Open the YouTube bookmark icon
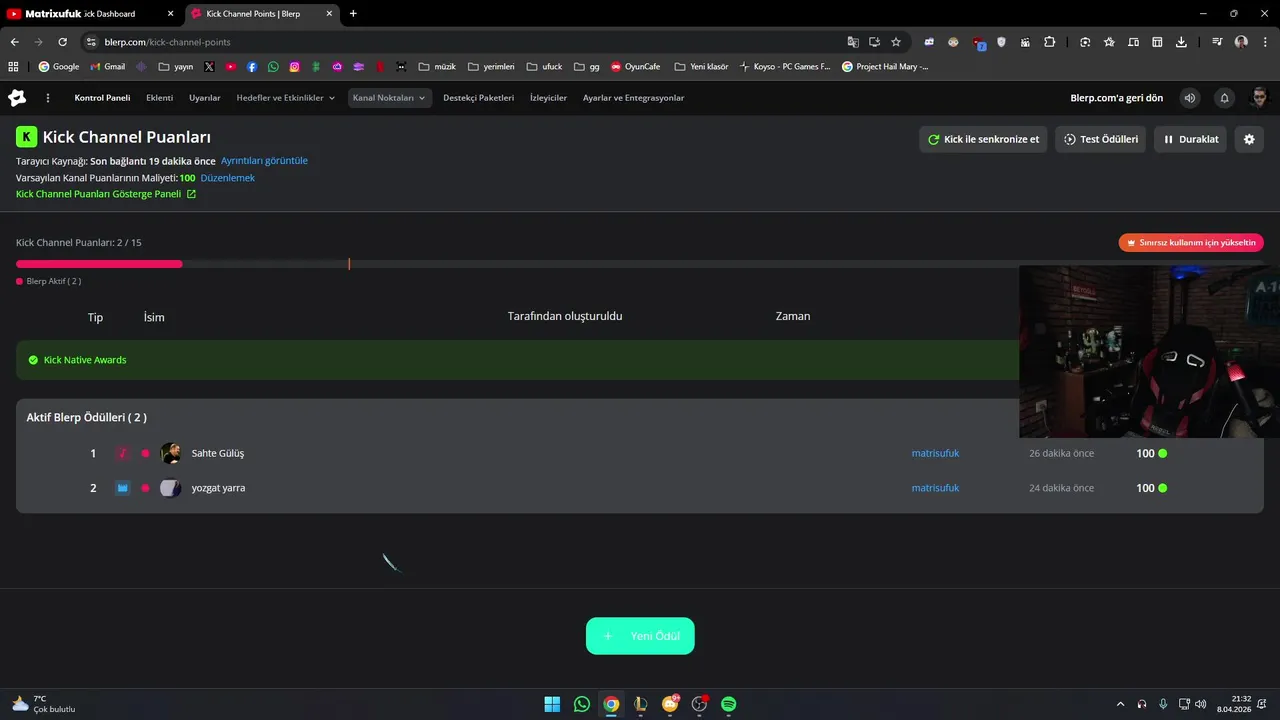1280x720 pixels. 231,67
